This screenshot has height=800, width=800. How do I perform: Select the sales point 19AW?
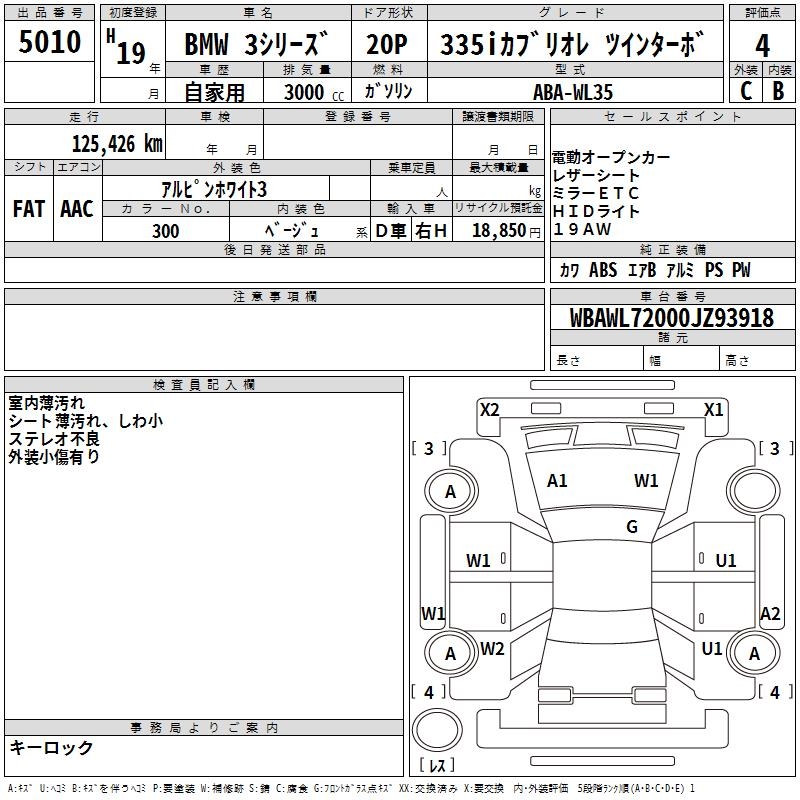click(x=582, y=229)
